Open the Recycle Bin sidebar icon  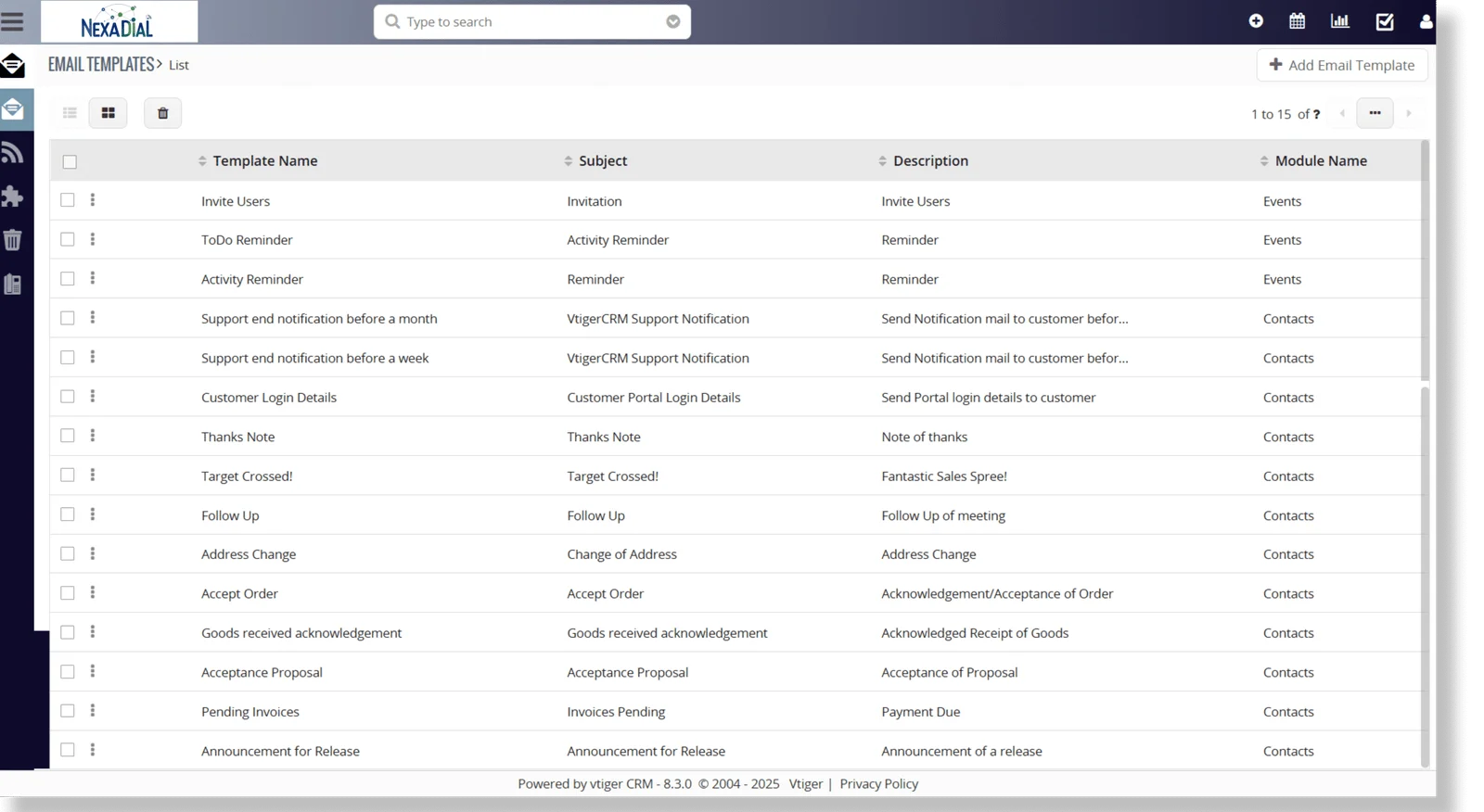tap(12, 240)
